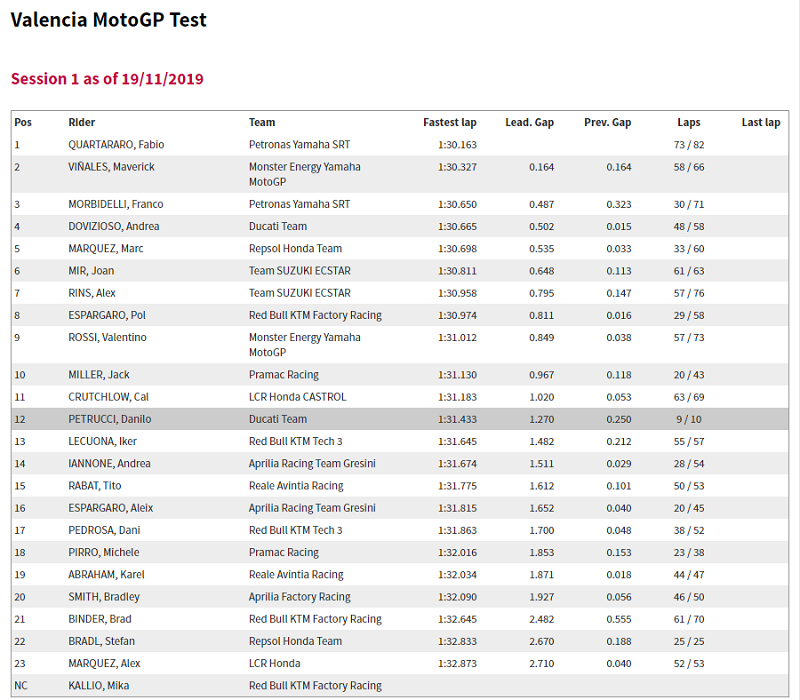The image size is (800, 700).
Task: Click the Rider column header
Action: pyautogui.click(x=82, y=123)
